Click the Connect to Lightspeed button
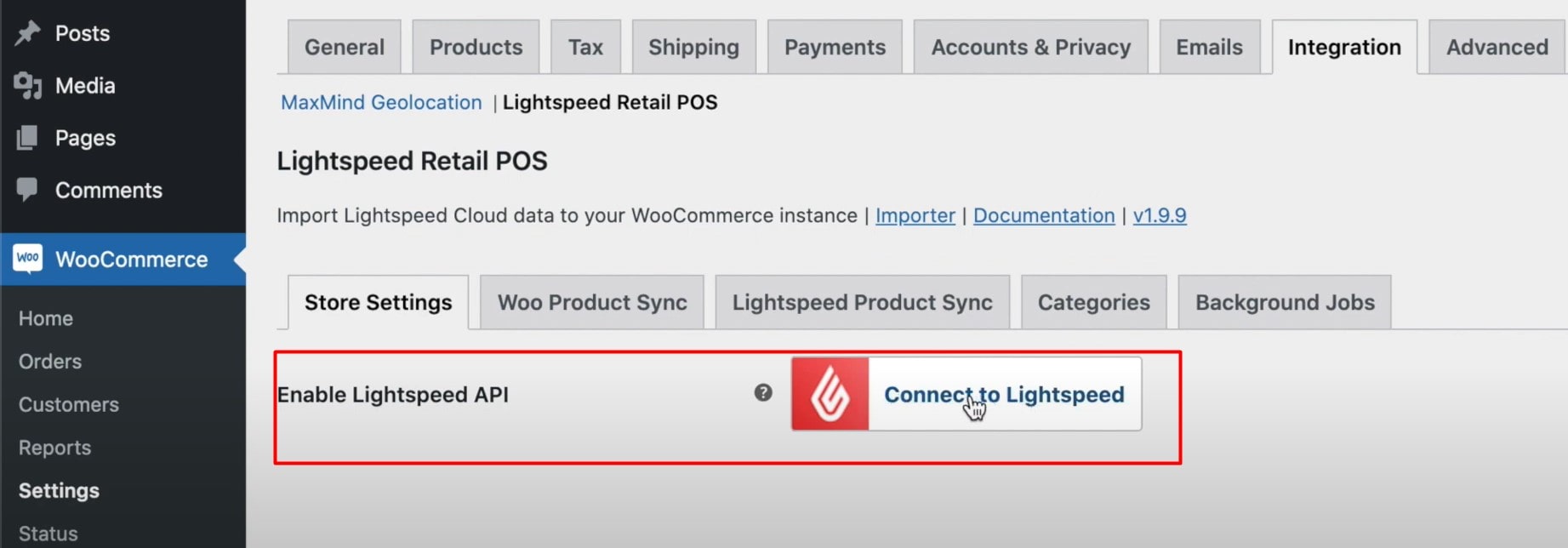1568x548 pixels. click(966, 394)
